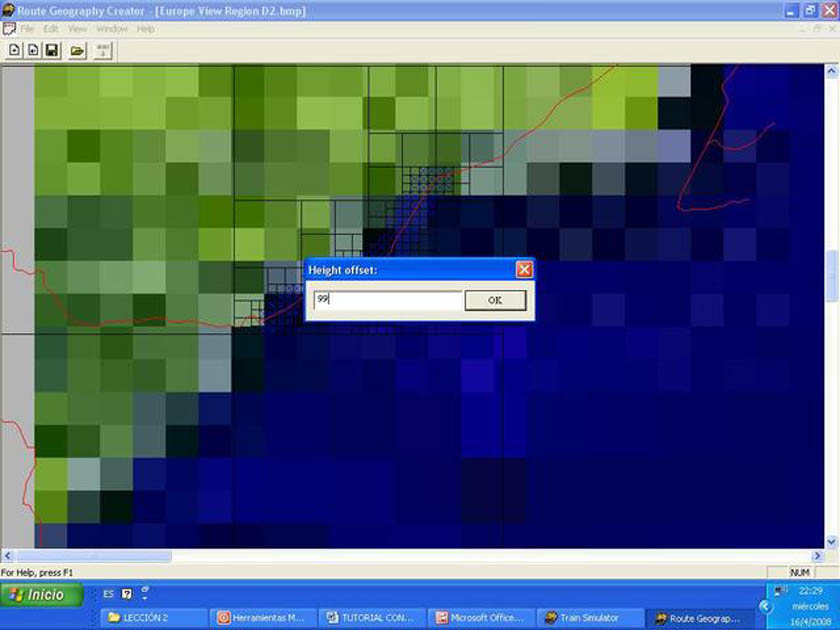This screenshot has width=840, height=630.
Task: Click the vertical scrollbar thumb on right edge
Action: pyautogui.click(x=833, y=275)
